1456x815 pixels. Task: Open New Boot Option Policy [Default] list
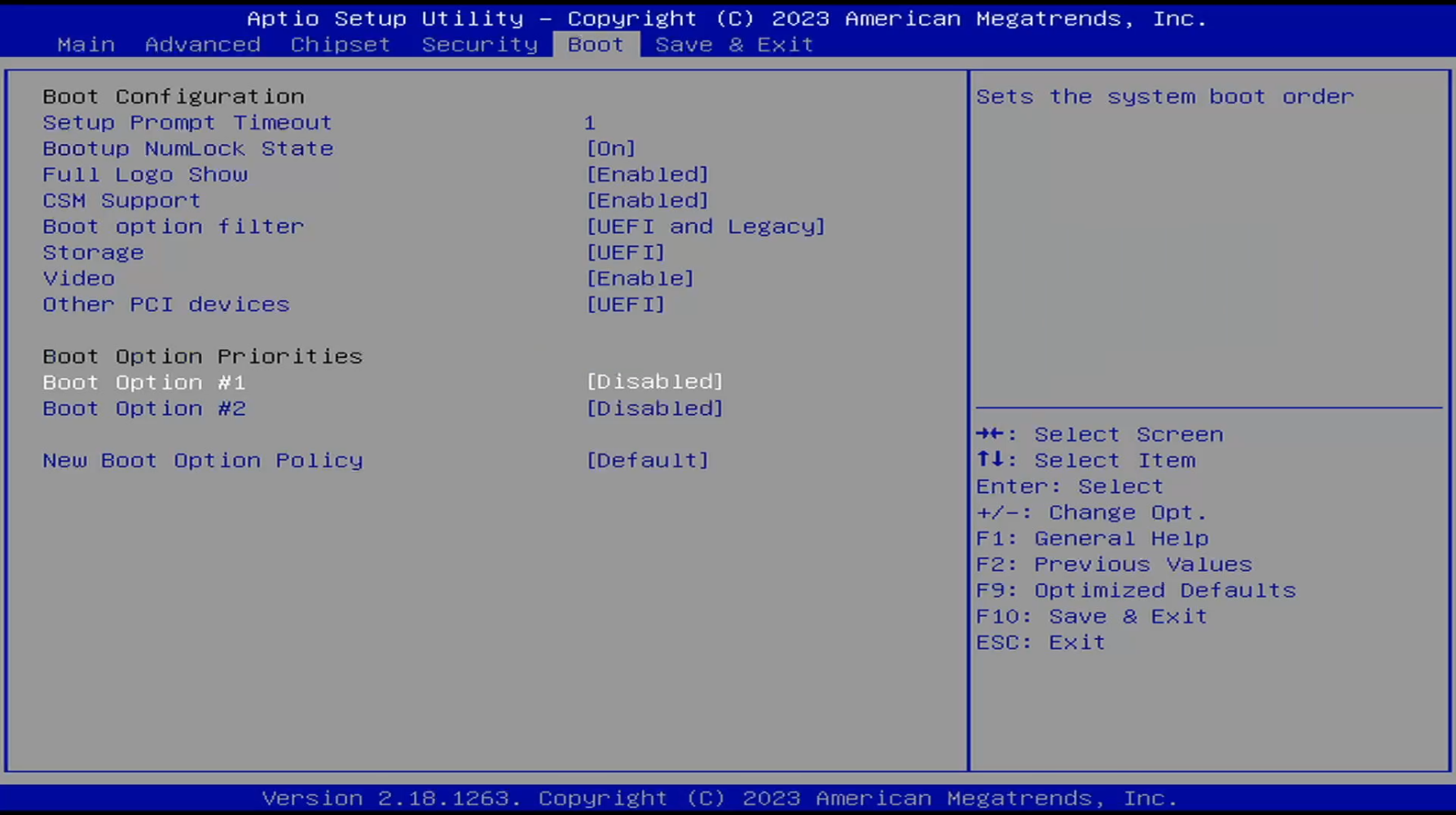[648, 461]
